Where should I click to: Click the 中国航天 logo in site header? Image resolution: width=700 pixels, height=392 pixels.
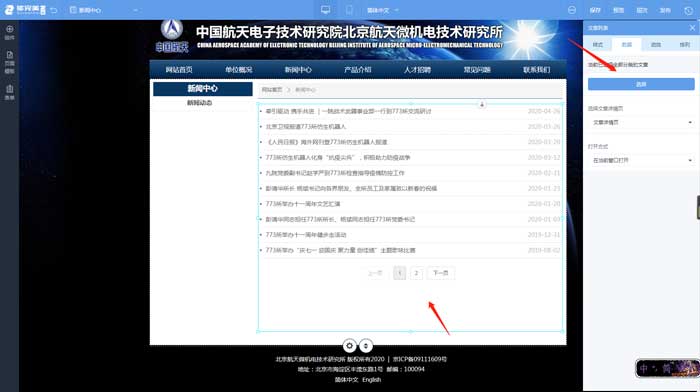click(x=172, y=36)
